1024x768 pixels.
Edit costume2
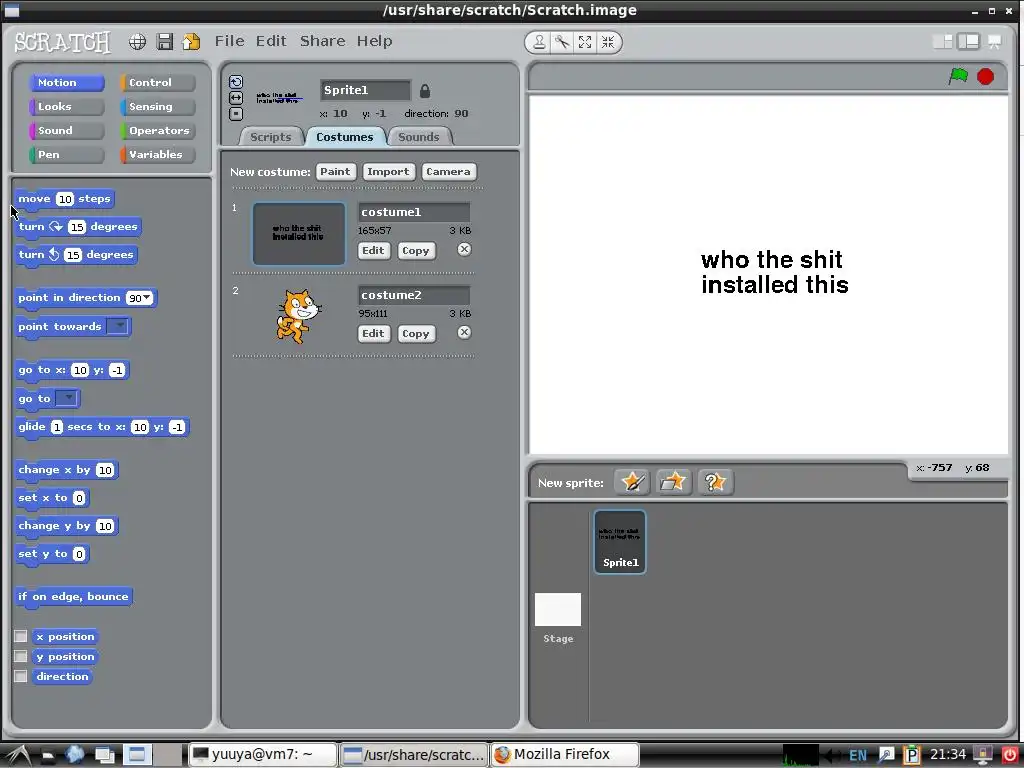(374, 334)
